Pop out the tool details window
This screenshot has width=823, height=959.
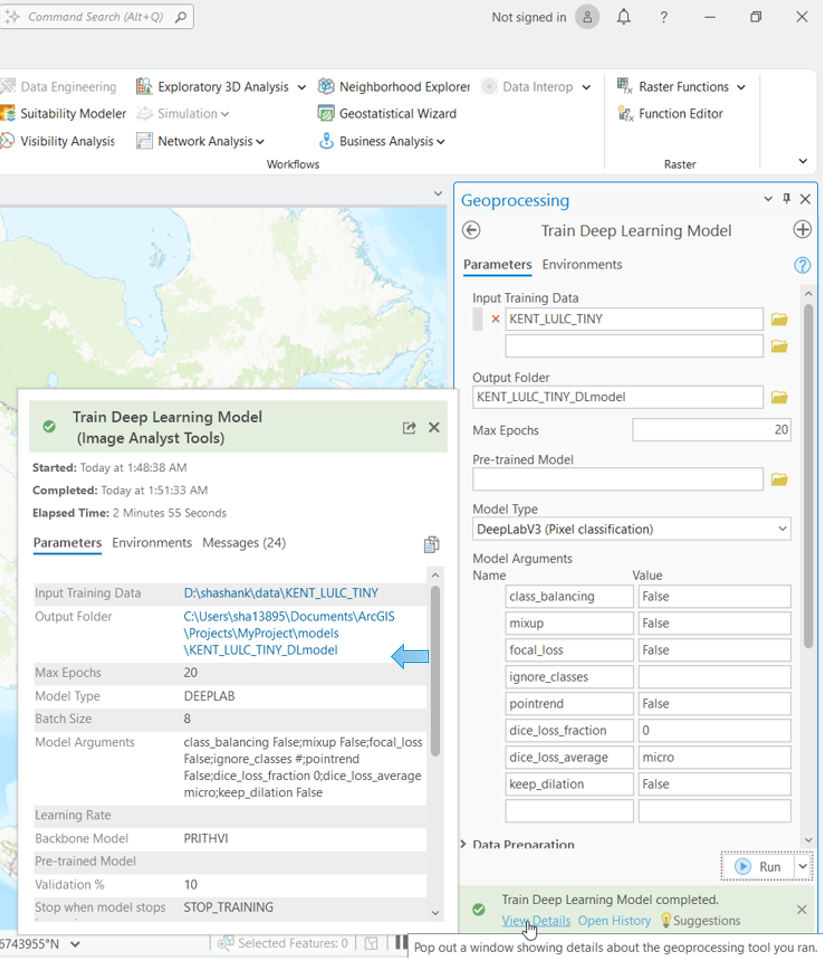(x=409, y=427)
